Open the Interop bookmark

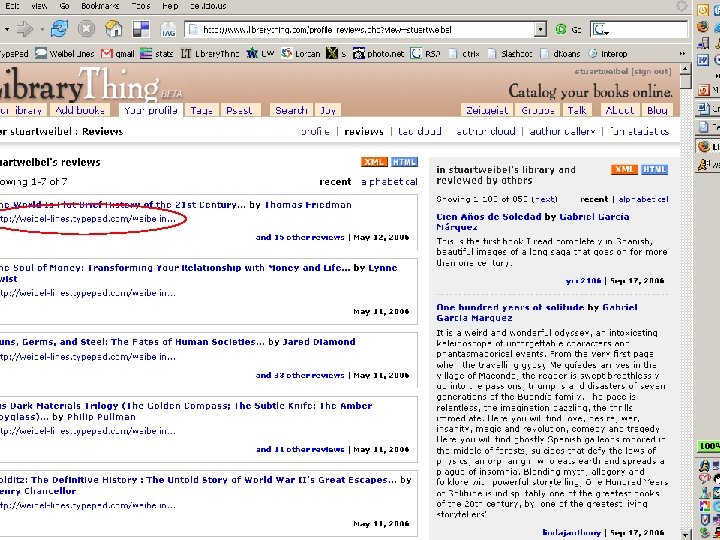tap(608, 54)
